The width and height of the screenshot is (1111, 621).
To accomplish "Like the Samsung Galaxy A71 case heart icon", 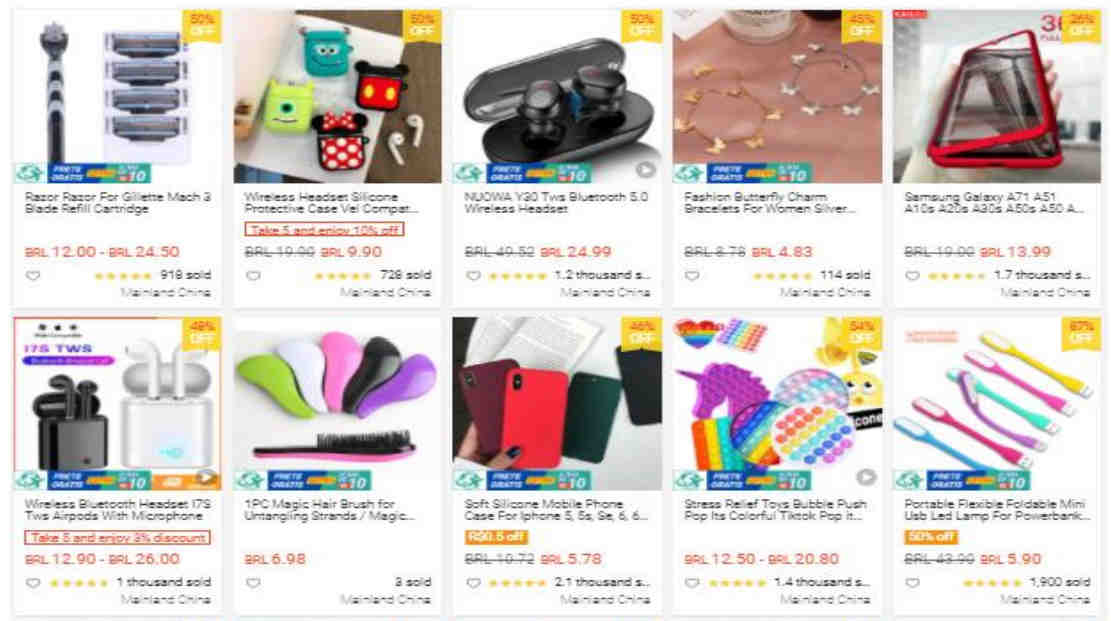I will 913,276.
